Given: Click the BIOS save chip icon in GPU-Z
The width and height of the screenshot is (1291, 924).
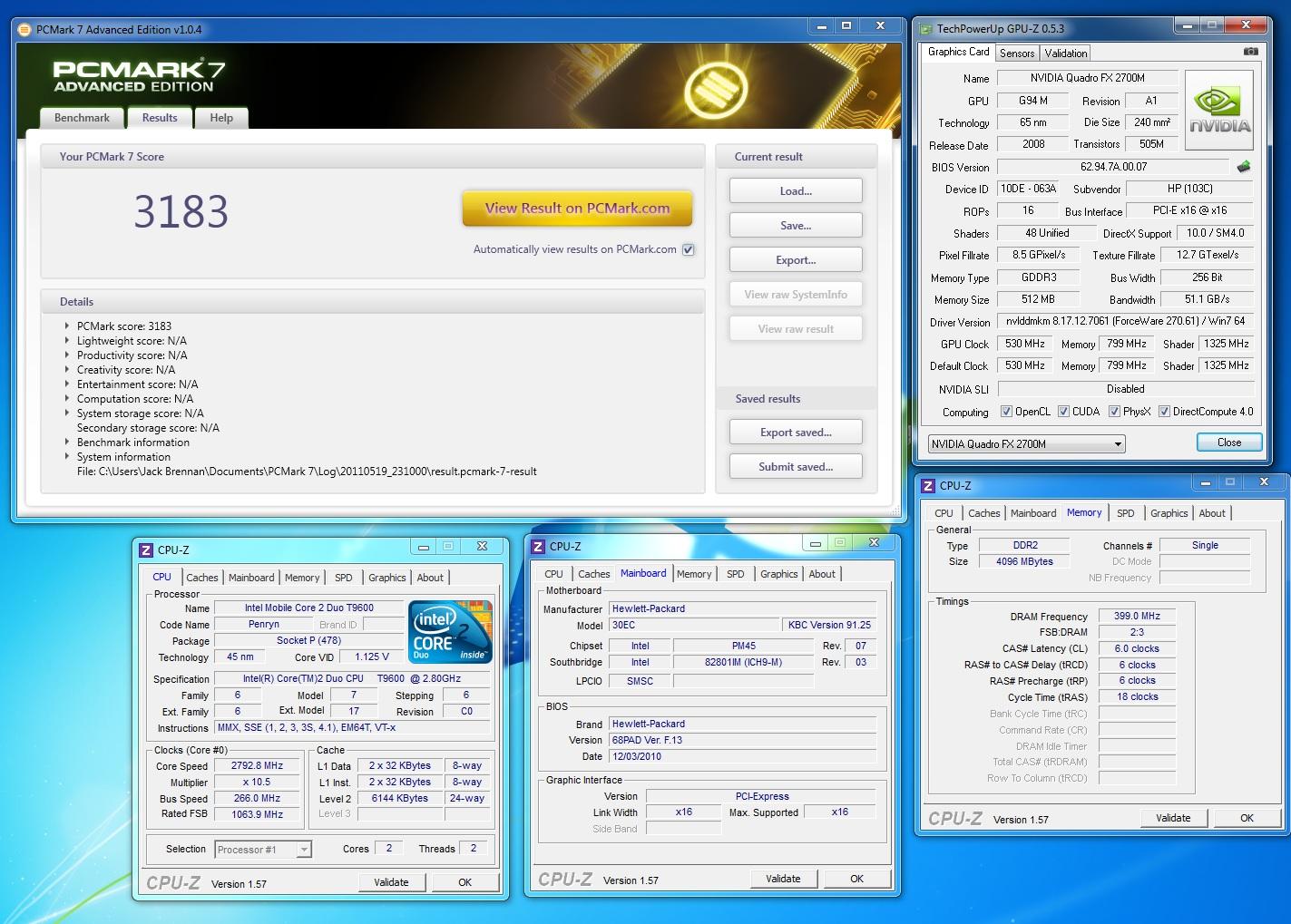Looking at the screenshot, I should click(x=1244, y=167).
